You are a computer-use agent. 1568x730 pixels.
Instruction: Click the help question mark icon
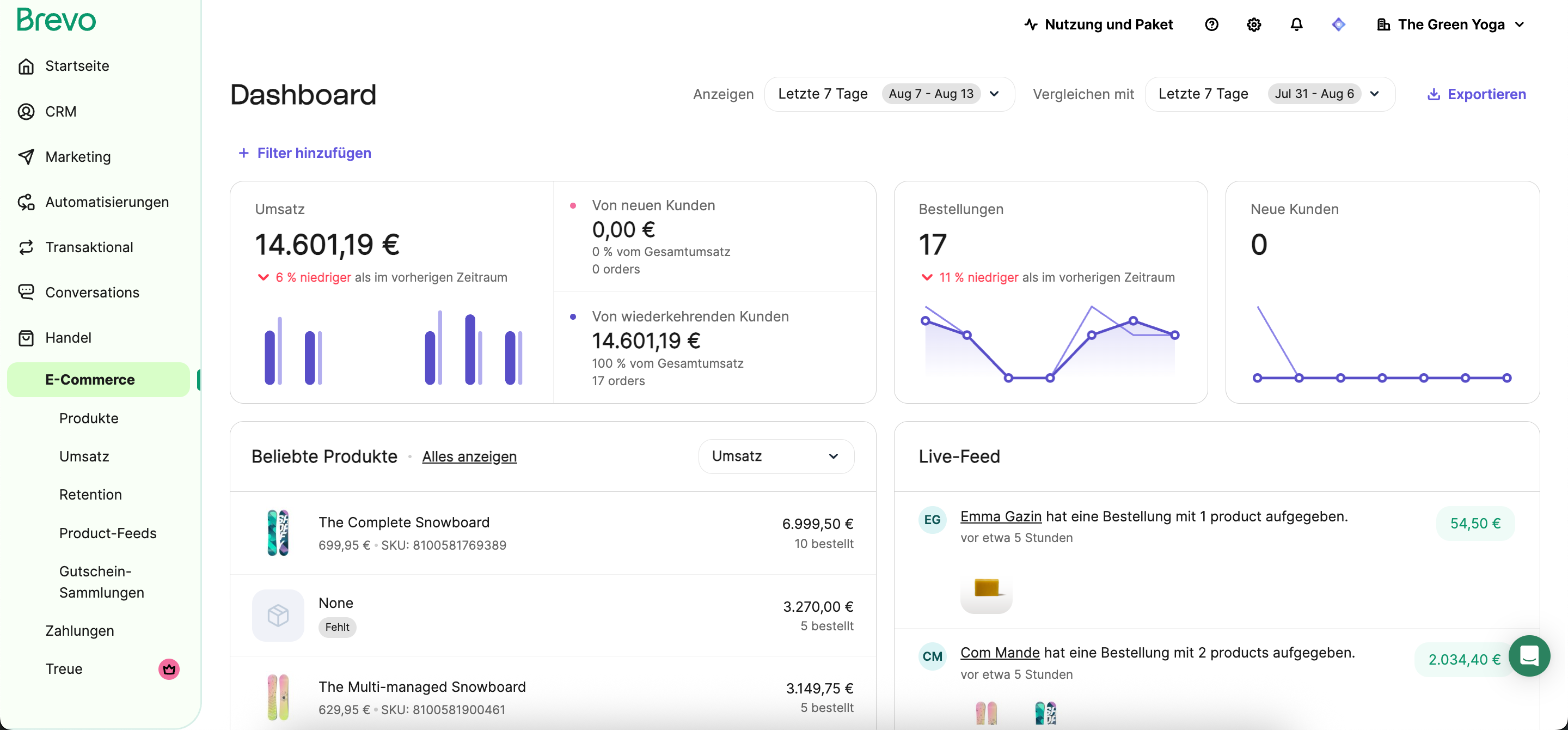(x=1211, y=25)
